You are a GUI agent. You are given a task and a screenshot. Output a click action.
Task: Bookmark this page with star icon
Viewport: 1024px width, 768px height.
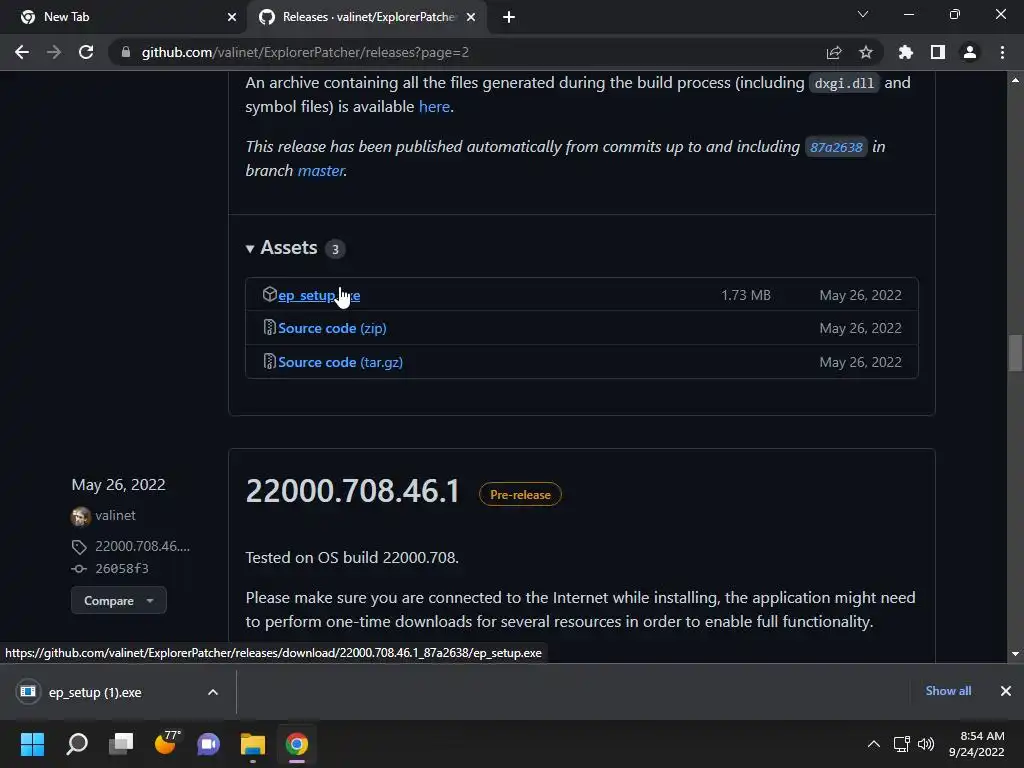[866, 52]
